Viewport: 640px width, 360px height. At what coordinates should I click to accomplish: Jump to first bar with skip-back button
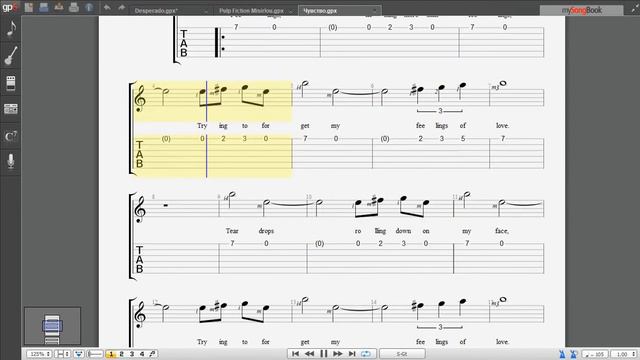296,353
